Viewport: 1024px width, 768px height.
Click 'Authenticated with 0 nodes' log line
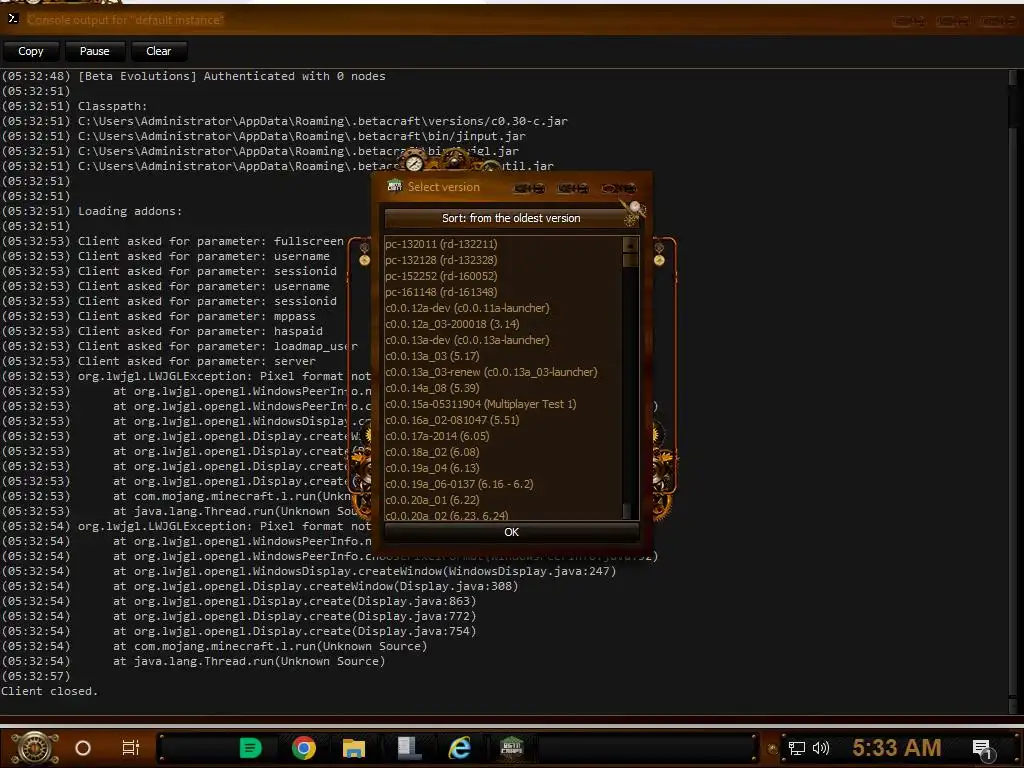(x=295, y=76)
